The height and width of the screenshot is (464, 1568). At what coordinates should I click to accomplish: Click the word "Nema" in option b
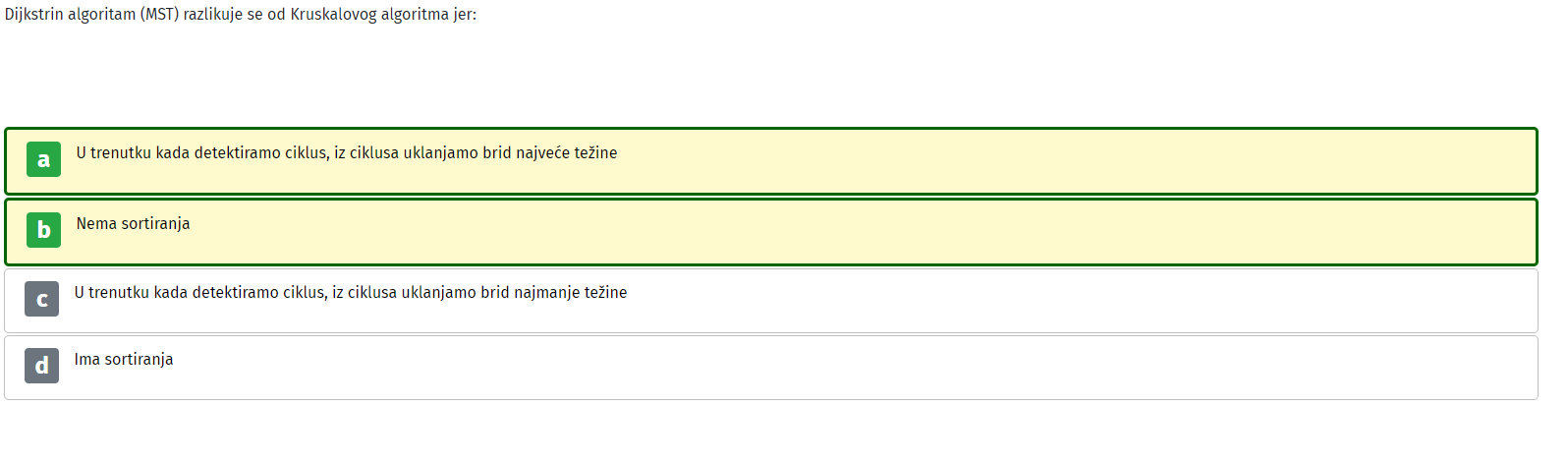coord(96,224)
